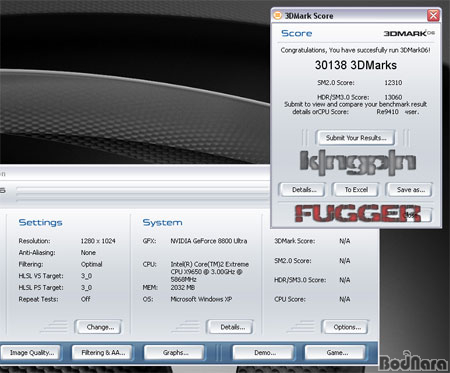The image size is (450, 373).
Task: Click the Score heading in the 3DMark Score window
Action: click(x=297, y=33)
